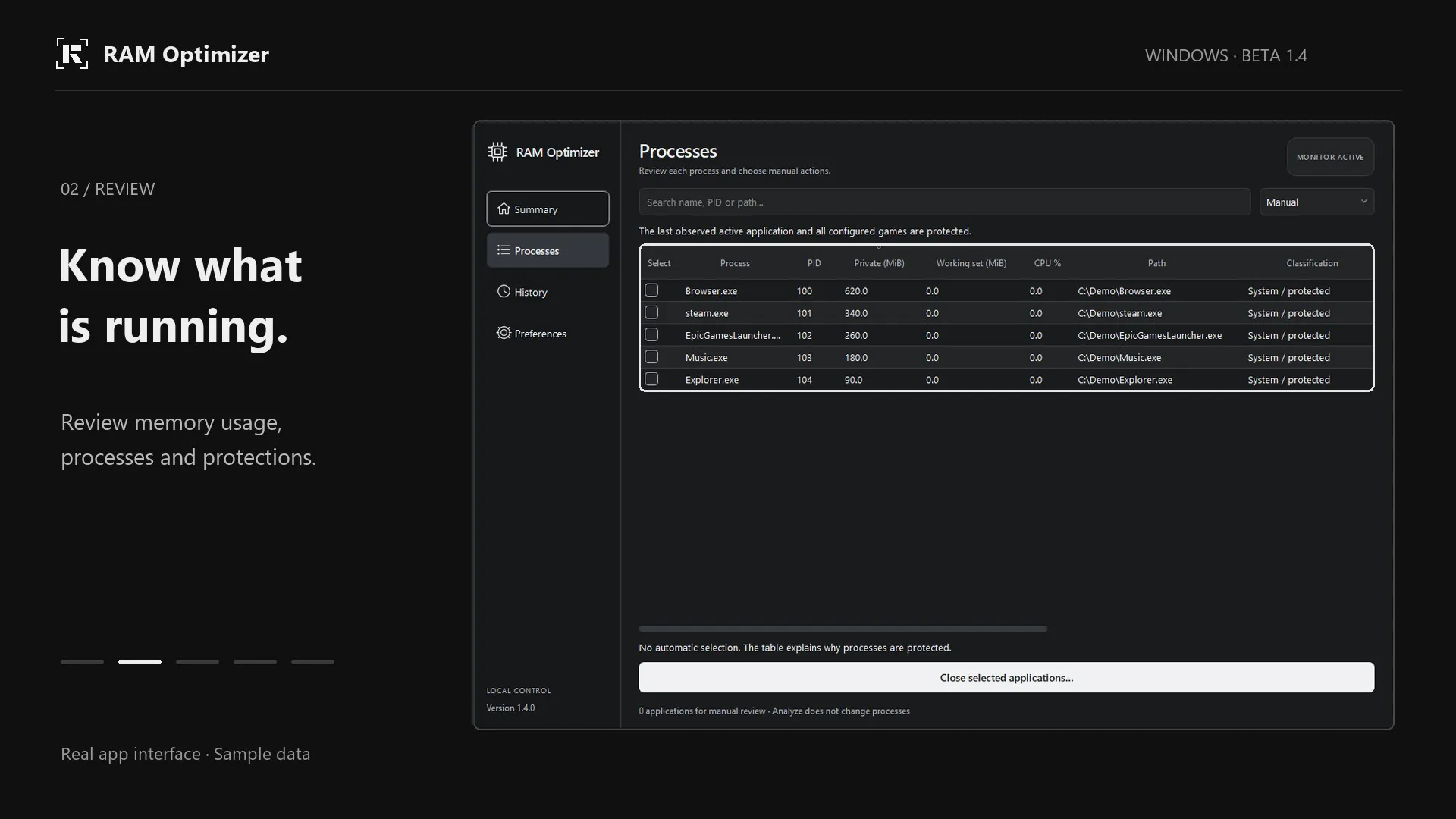Click the Path column header
The width and height of the screenshot is (1456, 819).
tap(1156, 263)
